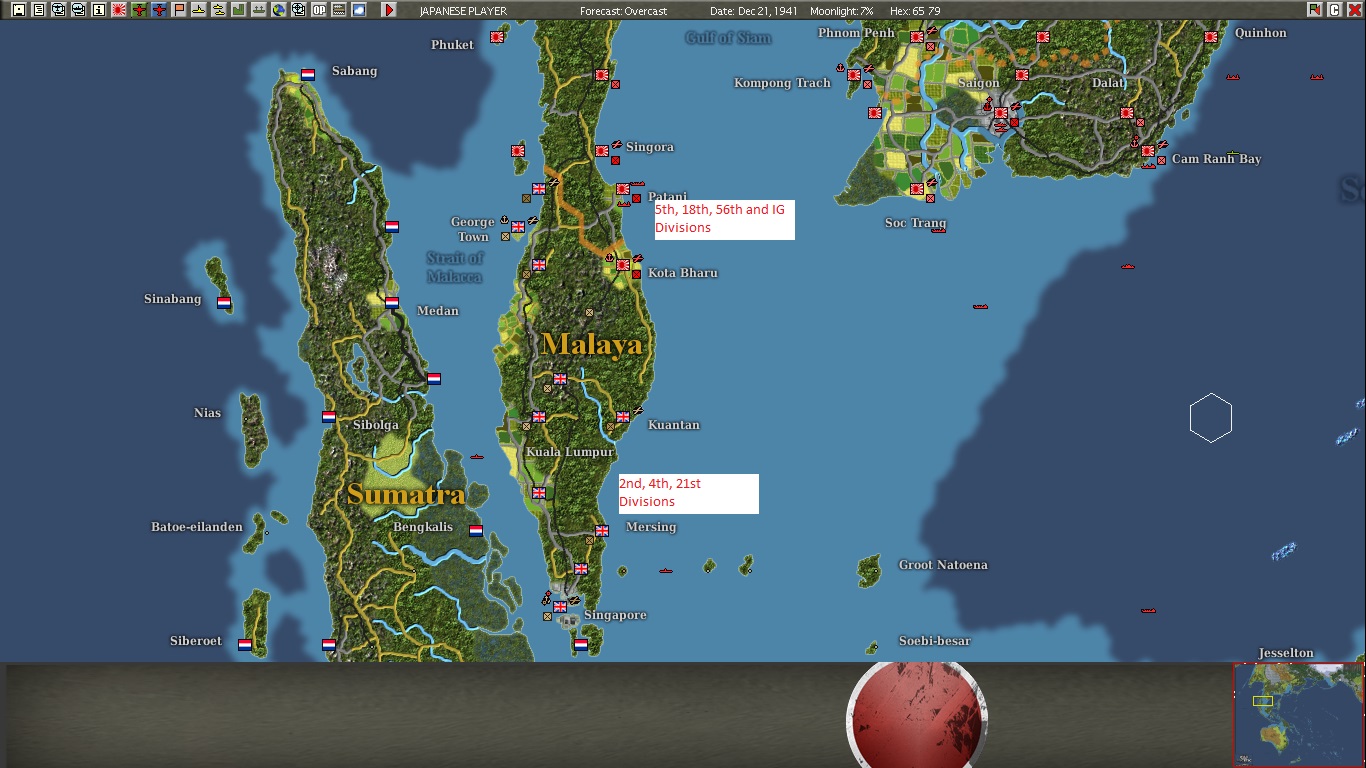
Task: Select the Japanese flag base at Phuket
Action: [497, 37]
